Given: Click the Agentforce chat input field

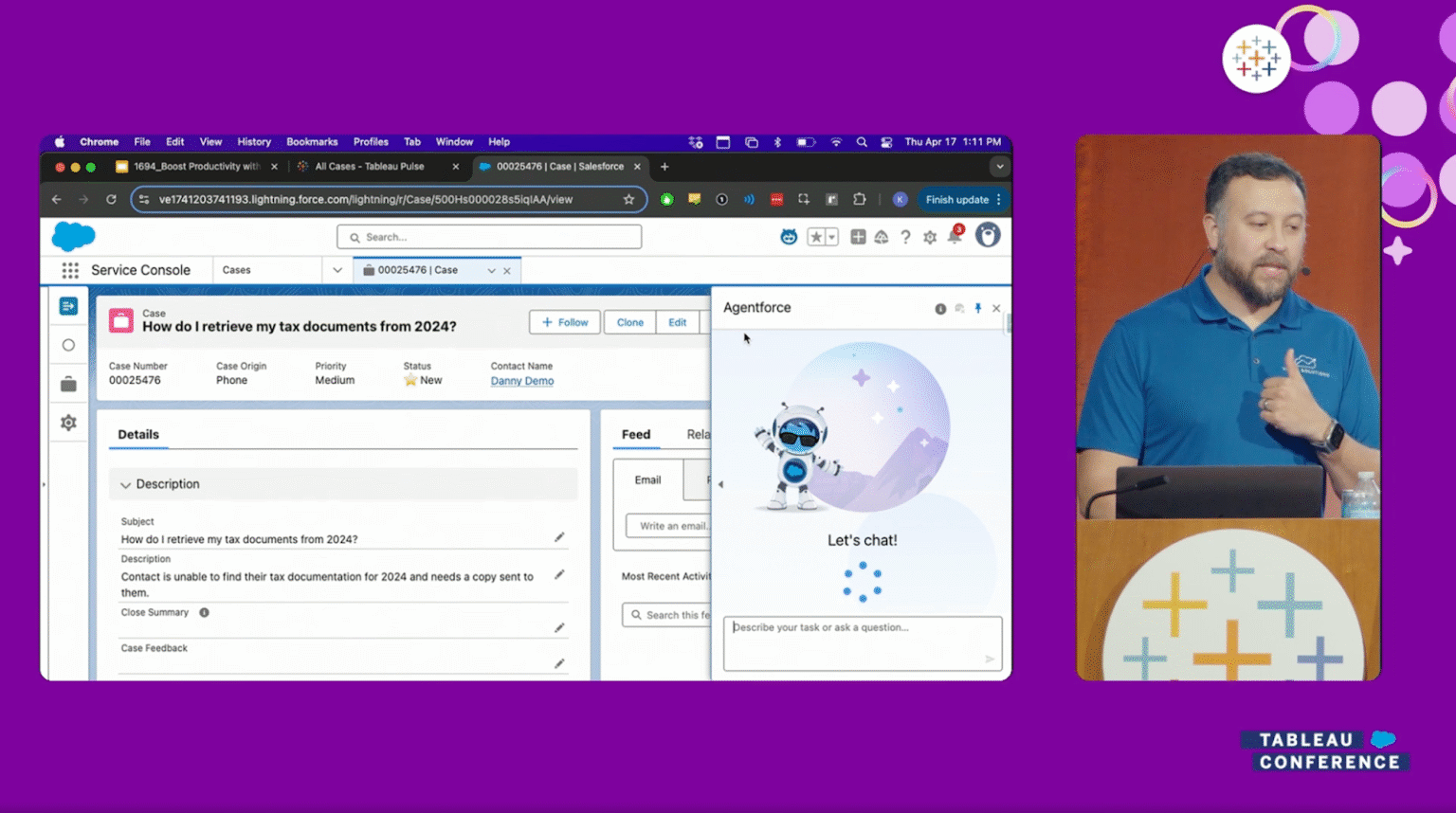Looking at the screenshot, I should [862, 643].
